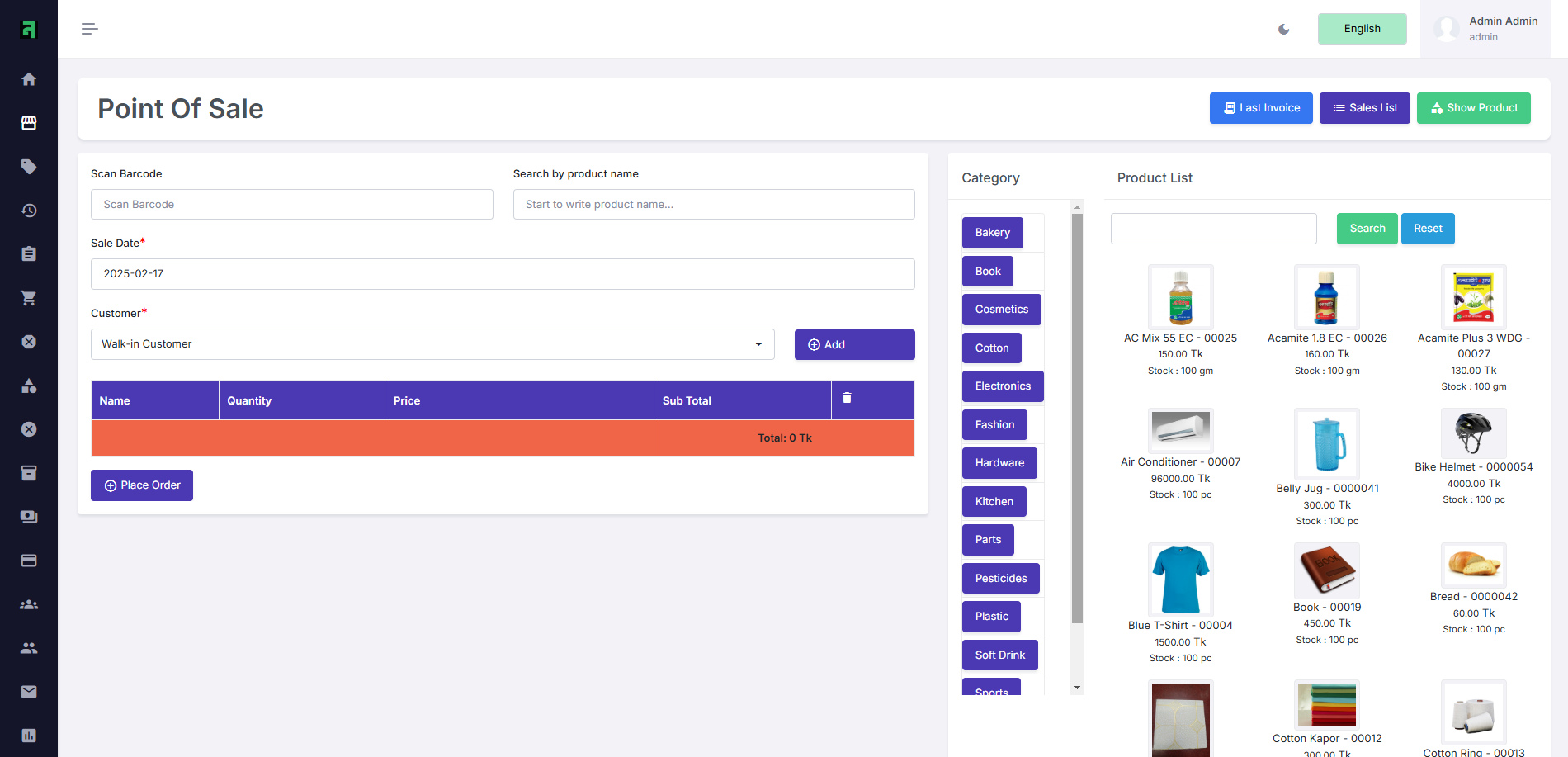
Task: Select the Electronics category
Action: tap(1002, 386)
